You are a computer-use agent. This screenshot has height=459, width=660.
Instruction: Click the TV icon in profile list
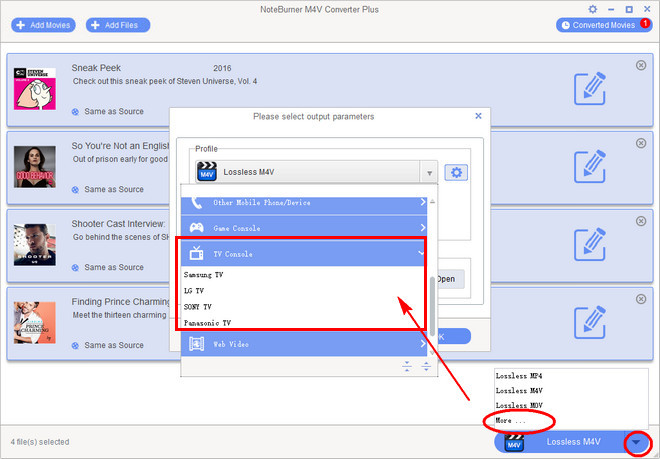(x=196, y=253)
